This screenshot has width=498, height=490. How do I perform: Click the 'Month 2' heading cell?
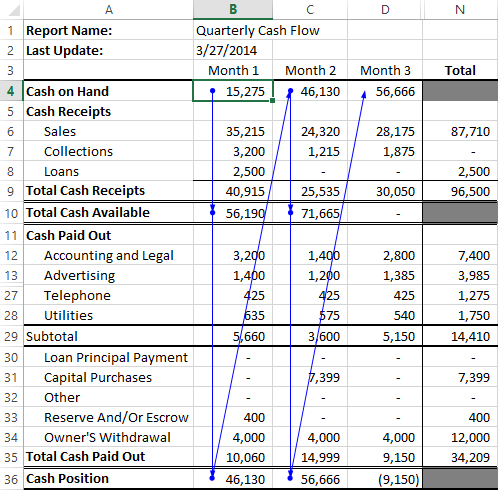pos(310,70)
